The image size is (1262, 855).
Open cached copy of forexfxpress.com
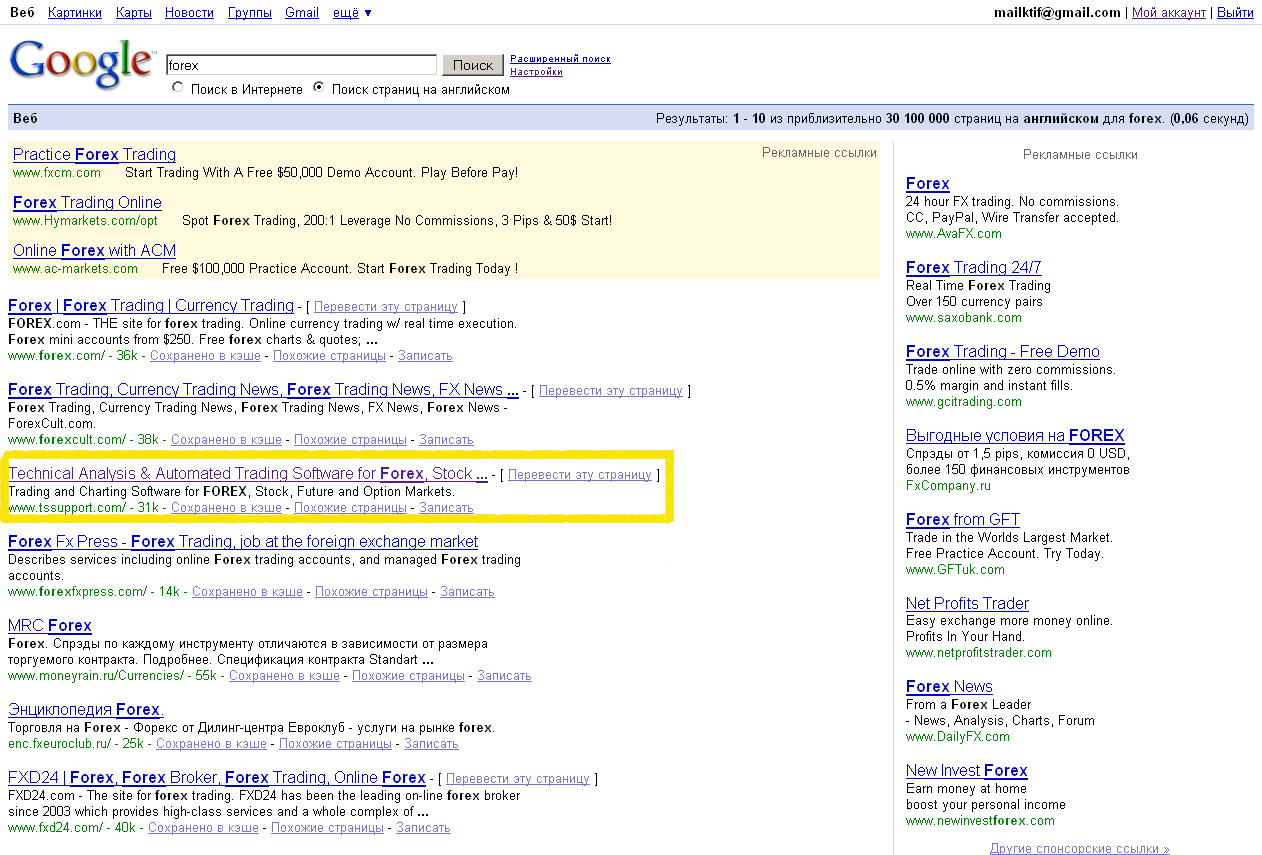[x=247, y=592]
